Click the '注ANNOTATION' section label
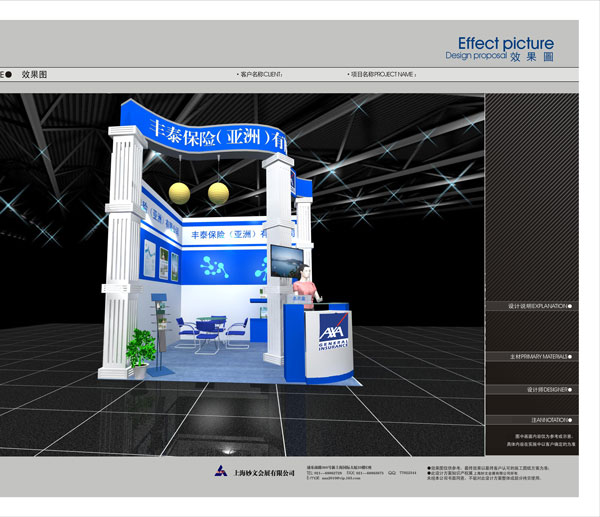 (551, 420)
